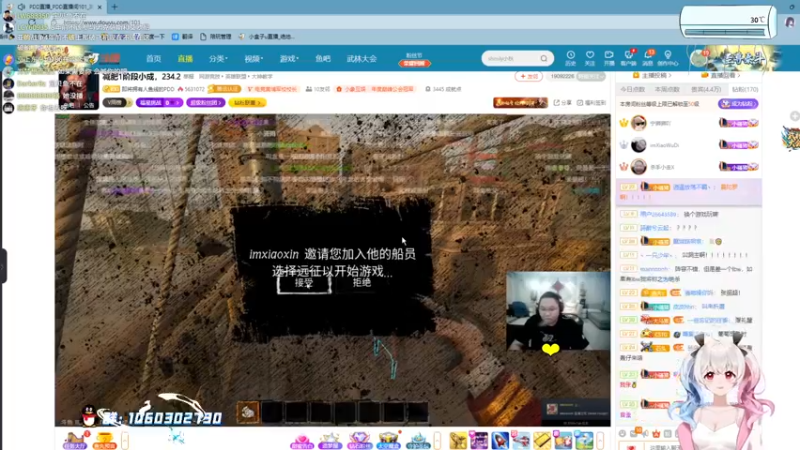This screenshot has height=450, width=800.
Task: Focus the site search input field
Action: click(x=511, y=59)
